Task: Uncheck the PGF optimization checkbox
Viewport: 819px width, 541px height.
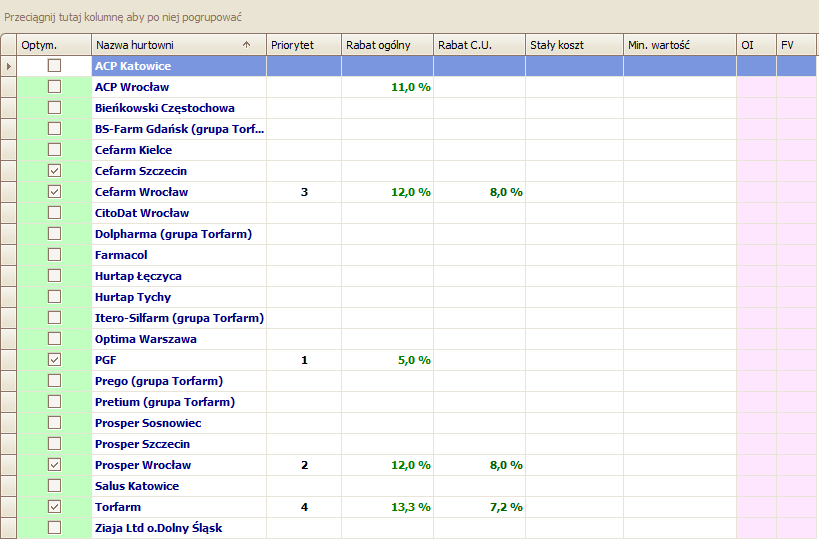Action: (x=55, y=360)
